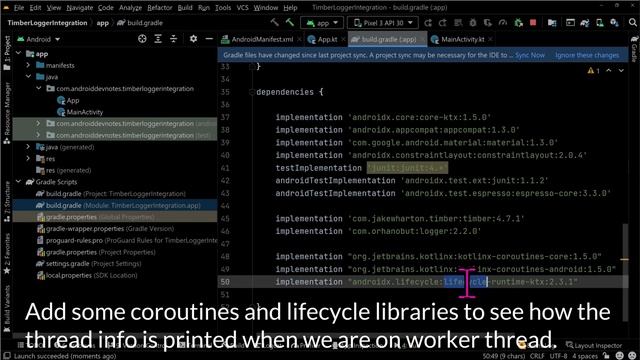Click Sync Project with Gradle Files icon
Screen dimensions: 640x360
584,23
